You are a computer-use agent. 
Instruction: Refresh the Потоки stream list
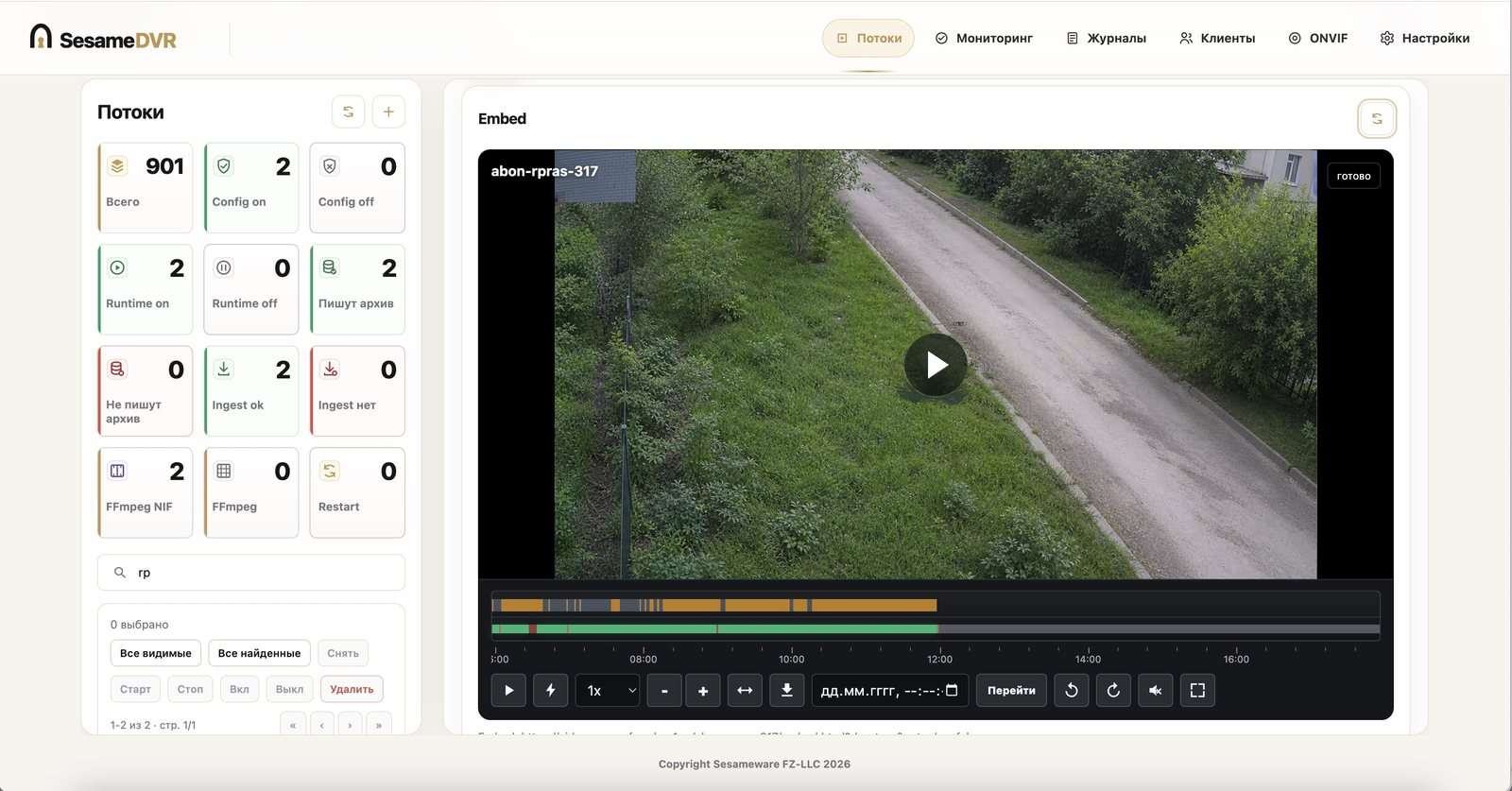(349, 112)
